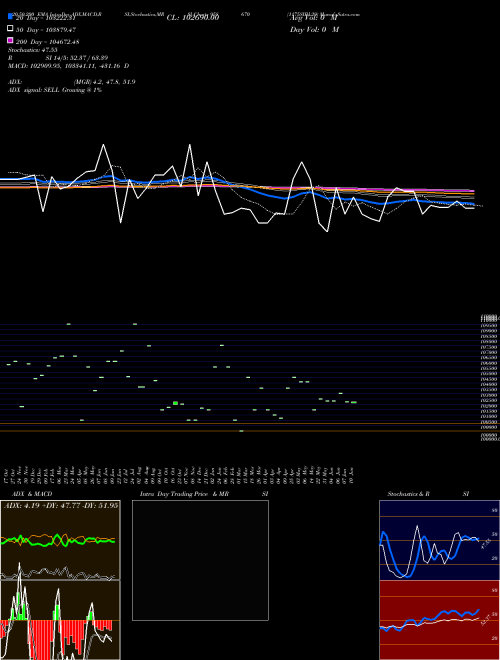Click the white 50 Day legend swatch
Image resolution: width=500 pixels, height=660 pixels.
(10, 29)
